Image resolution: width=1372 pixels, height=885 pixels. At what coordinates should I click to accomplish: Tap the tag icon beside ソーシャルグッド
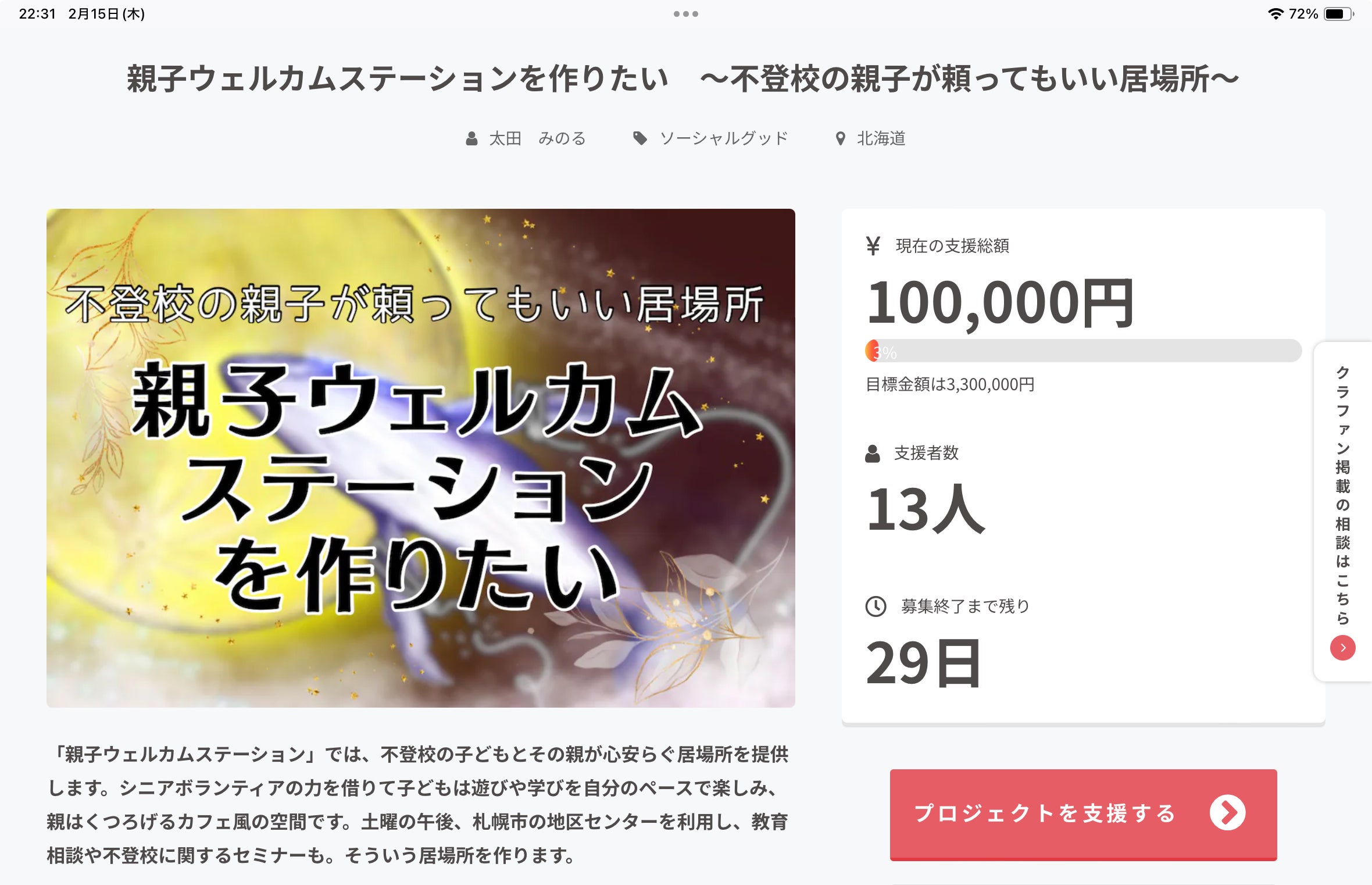[640, 138]
